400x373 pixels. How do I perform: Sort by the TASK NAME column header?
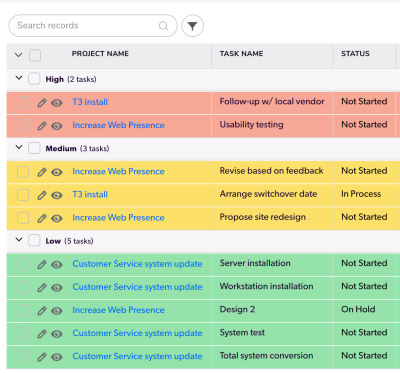tap(241, 54)
